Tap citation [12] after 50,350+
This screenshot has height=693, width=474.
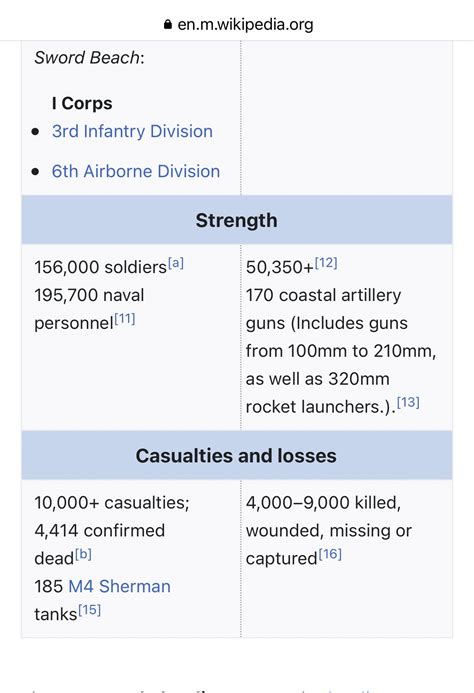(326, 263)
